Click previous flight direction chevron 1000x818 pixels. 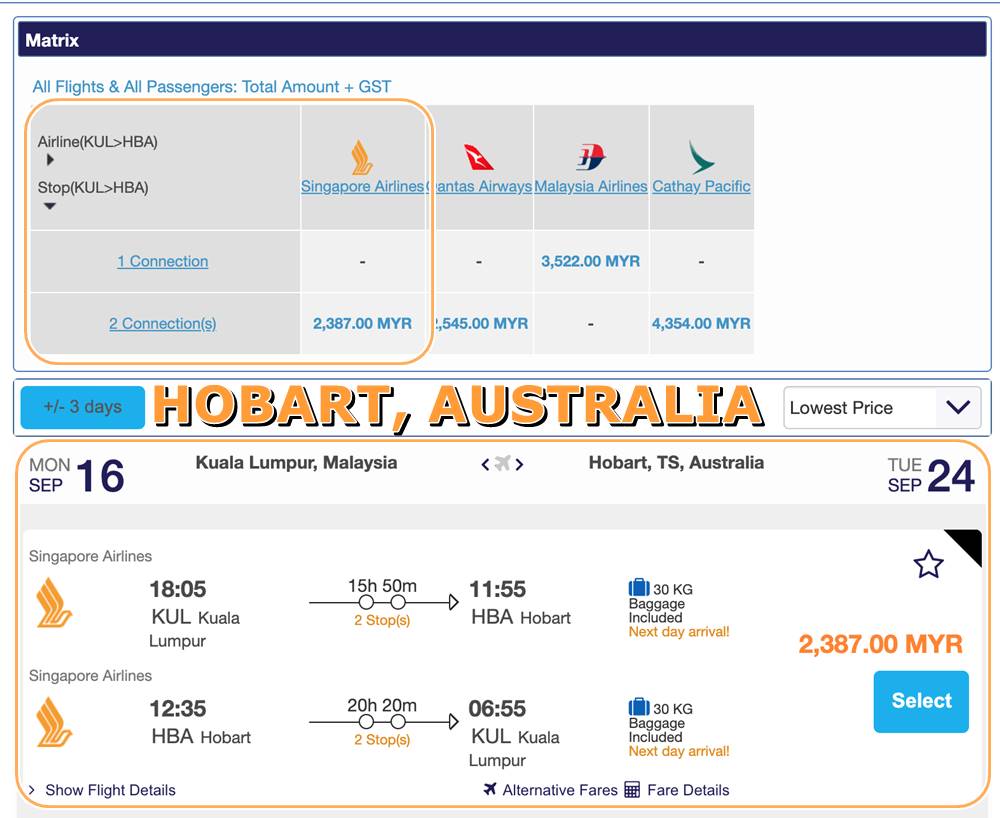(485, 464)
